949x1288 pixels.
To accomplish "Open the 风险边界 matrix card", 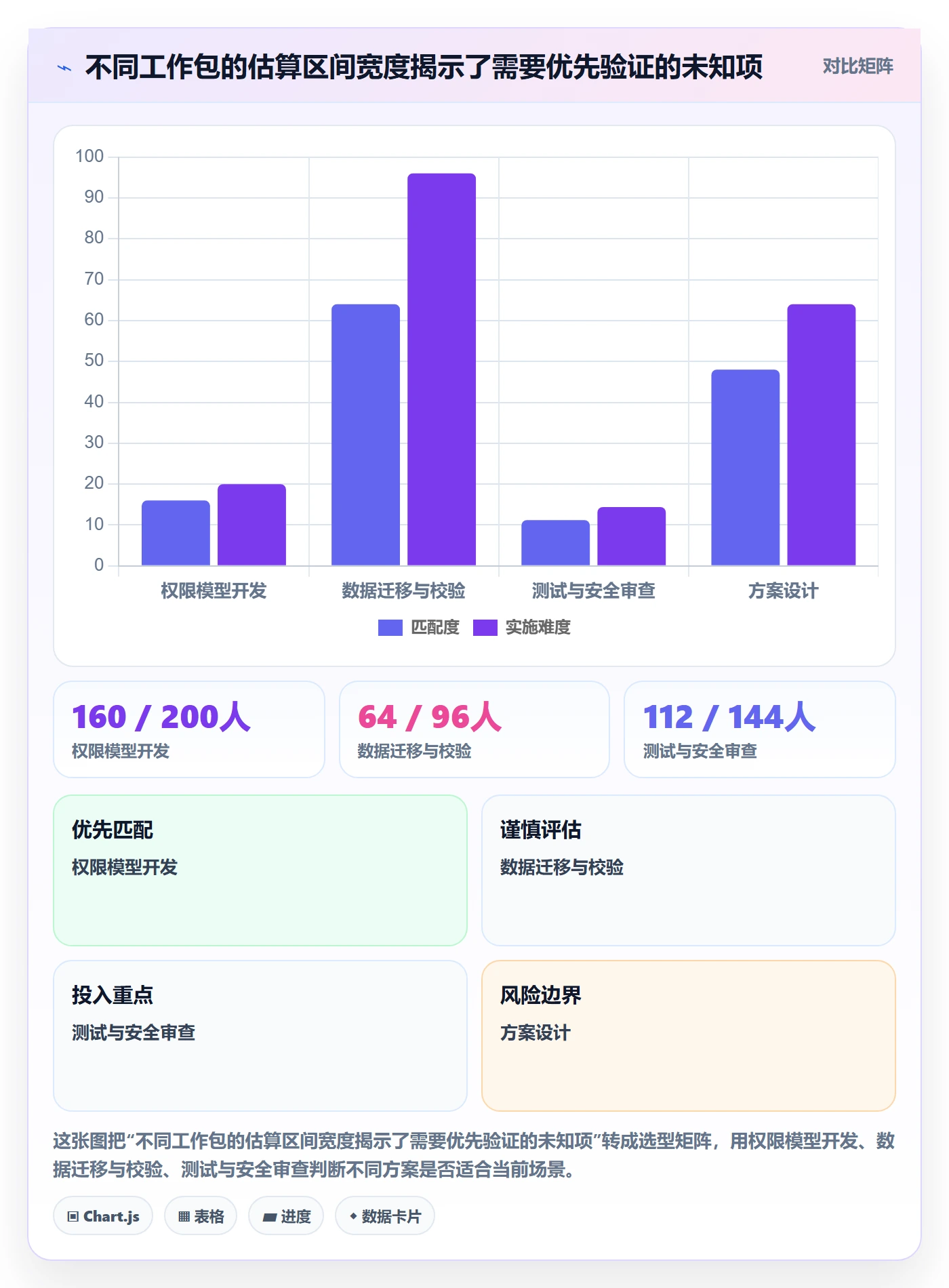I will 688,1036.
